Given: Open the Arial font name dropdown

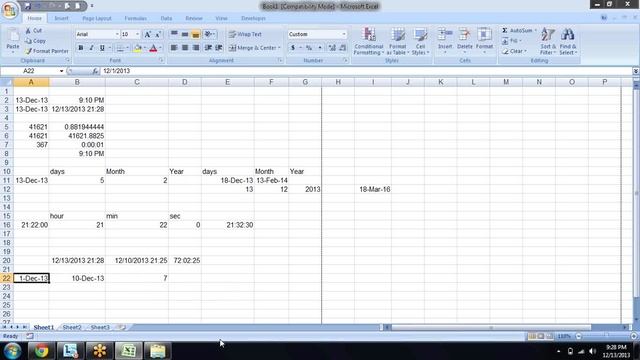Looking at the screenshot, I should [117, 34].
